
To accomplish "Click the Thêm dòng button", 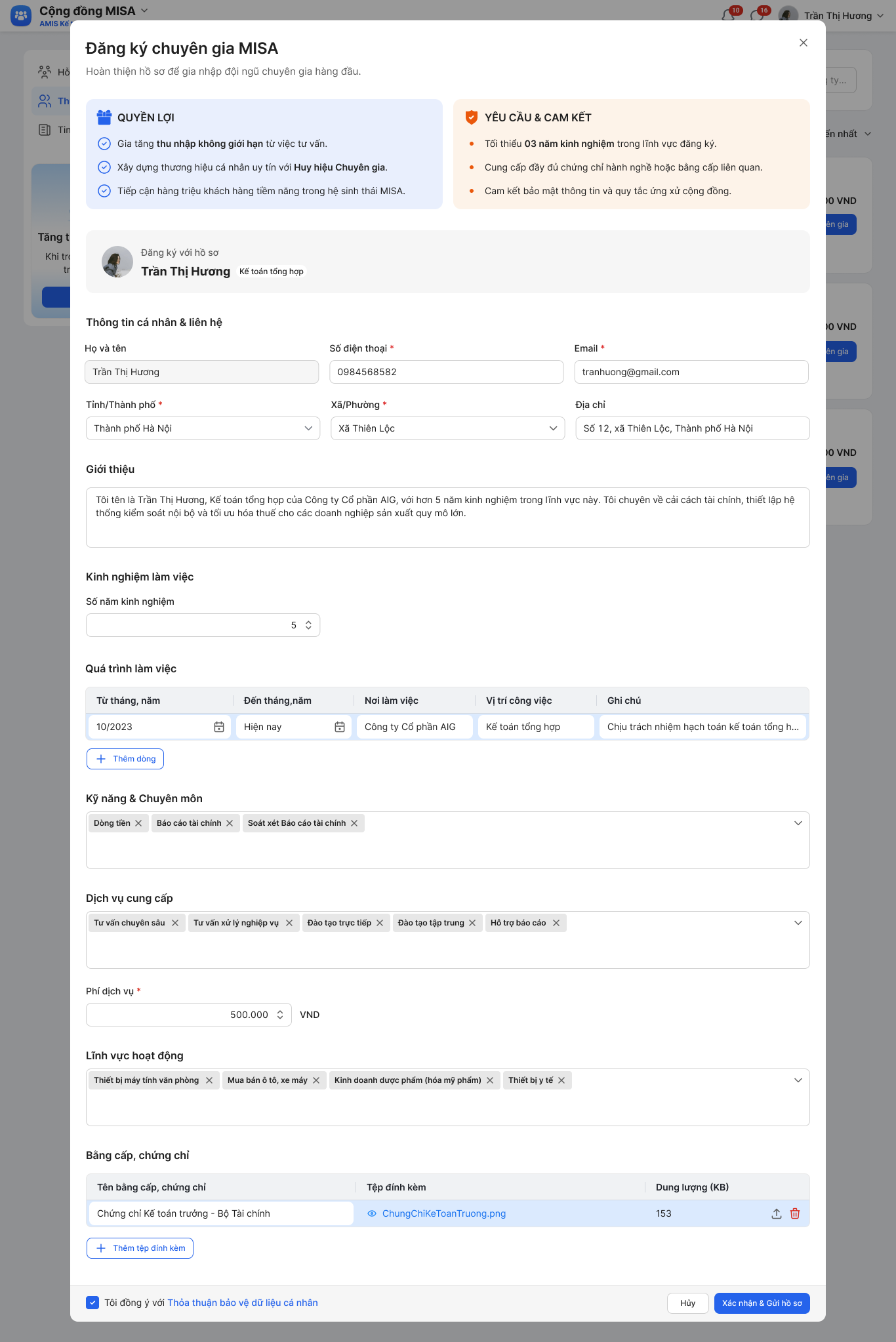I will (x=125, y=759).
